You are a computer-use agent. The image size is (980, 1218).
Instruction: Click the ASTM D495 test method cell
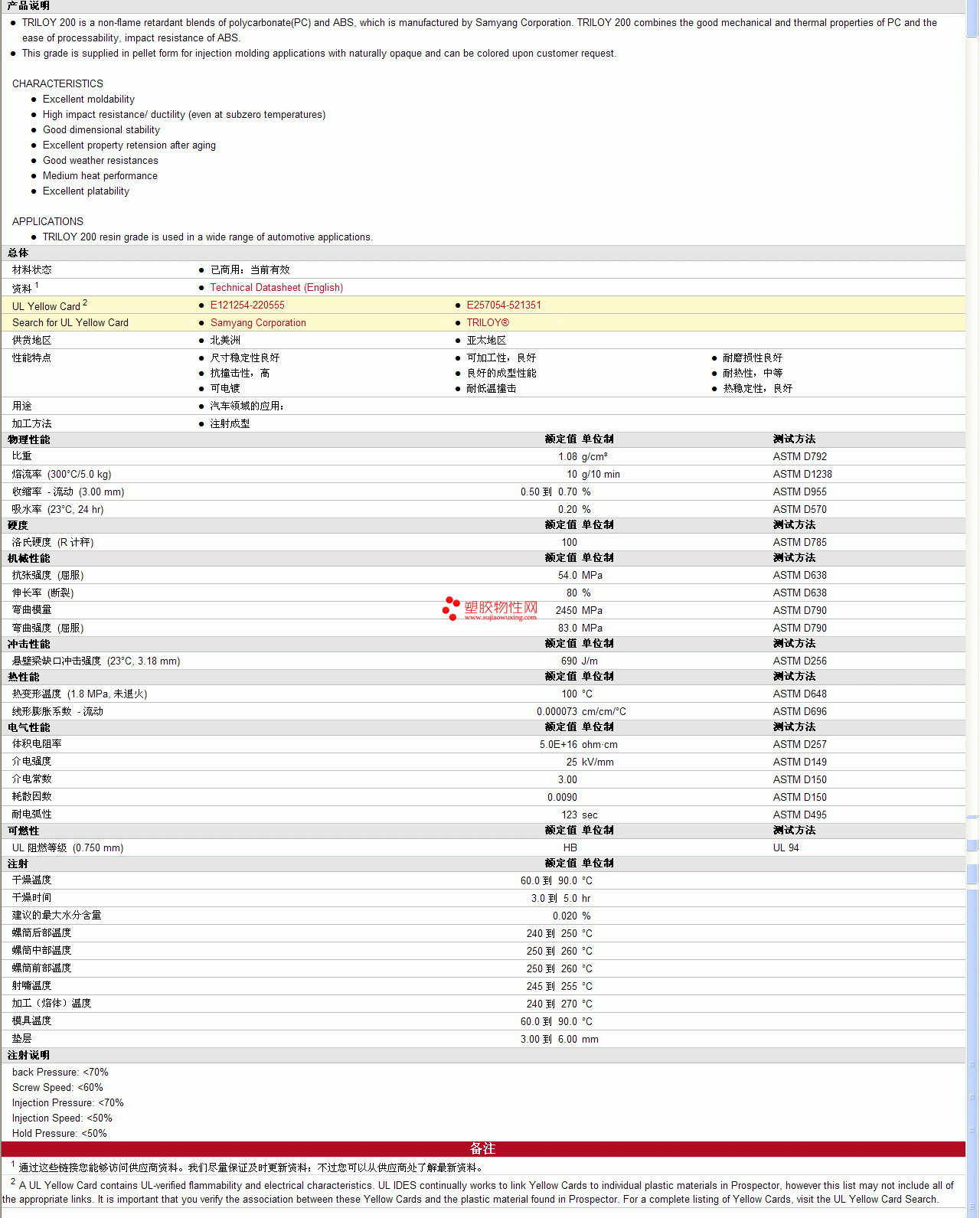(799, 815)
